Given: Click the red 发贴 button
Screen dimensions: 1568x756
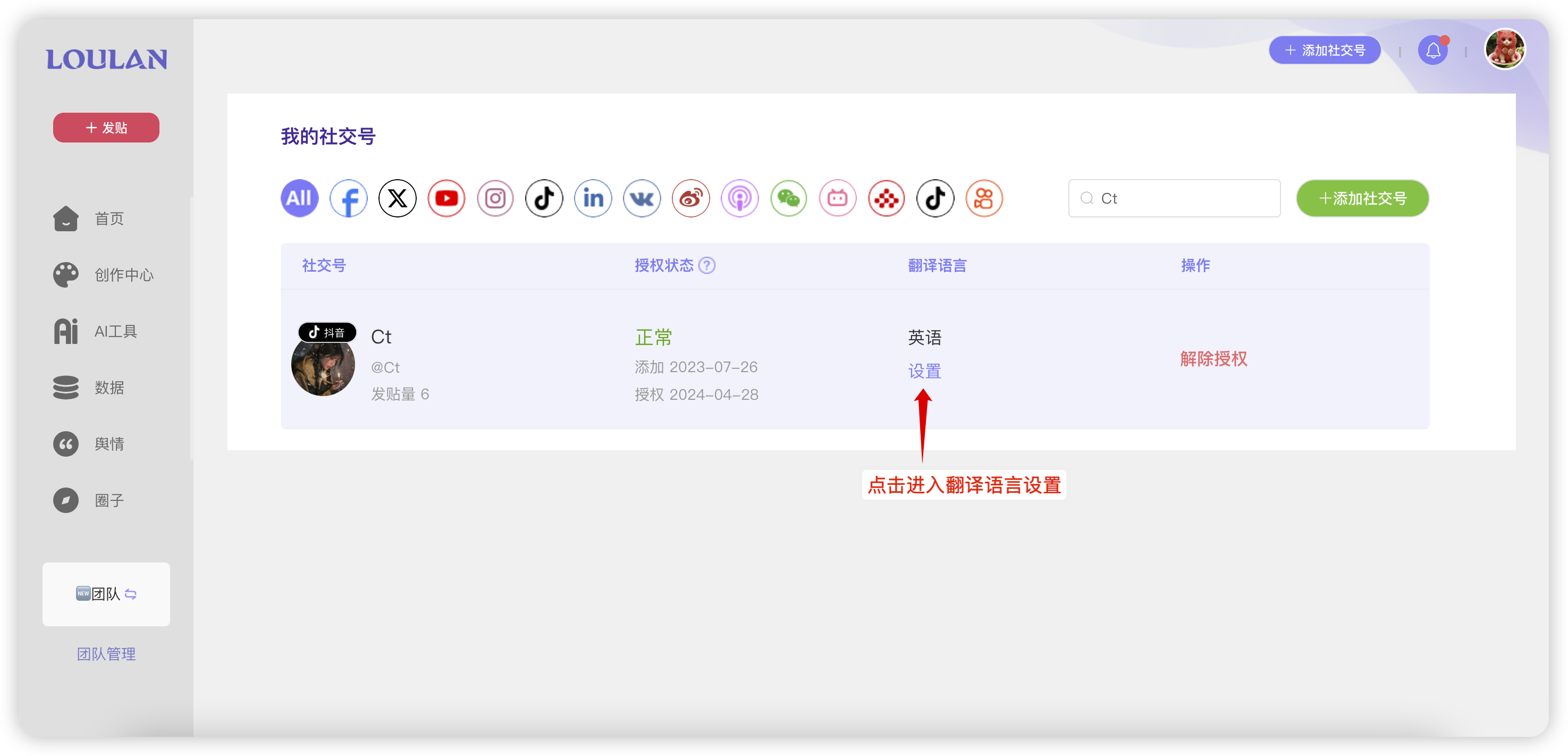Looking at the screenshot, I should click(106, 128).
